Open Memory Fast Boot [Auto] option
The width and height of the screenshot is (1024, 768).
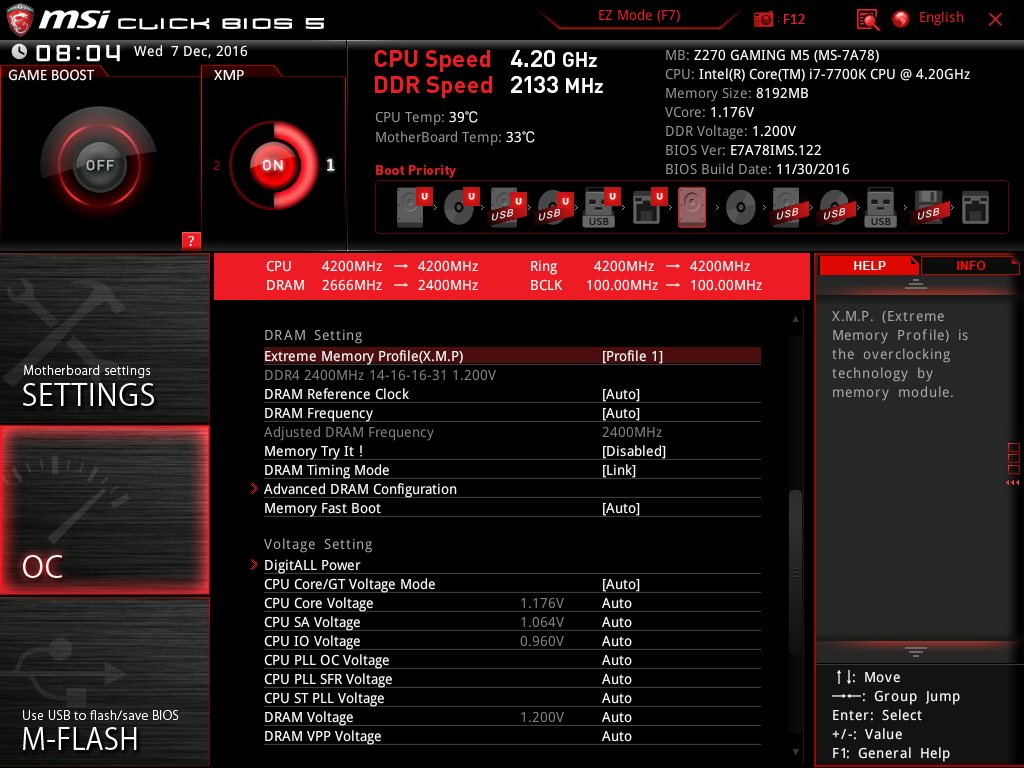512,508
